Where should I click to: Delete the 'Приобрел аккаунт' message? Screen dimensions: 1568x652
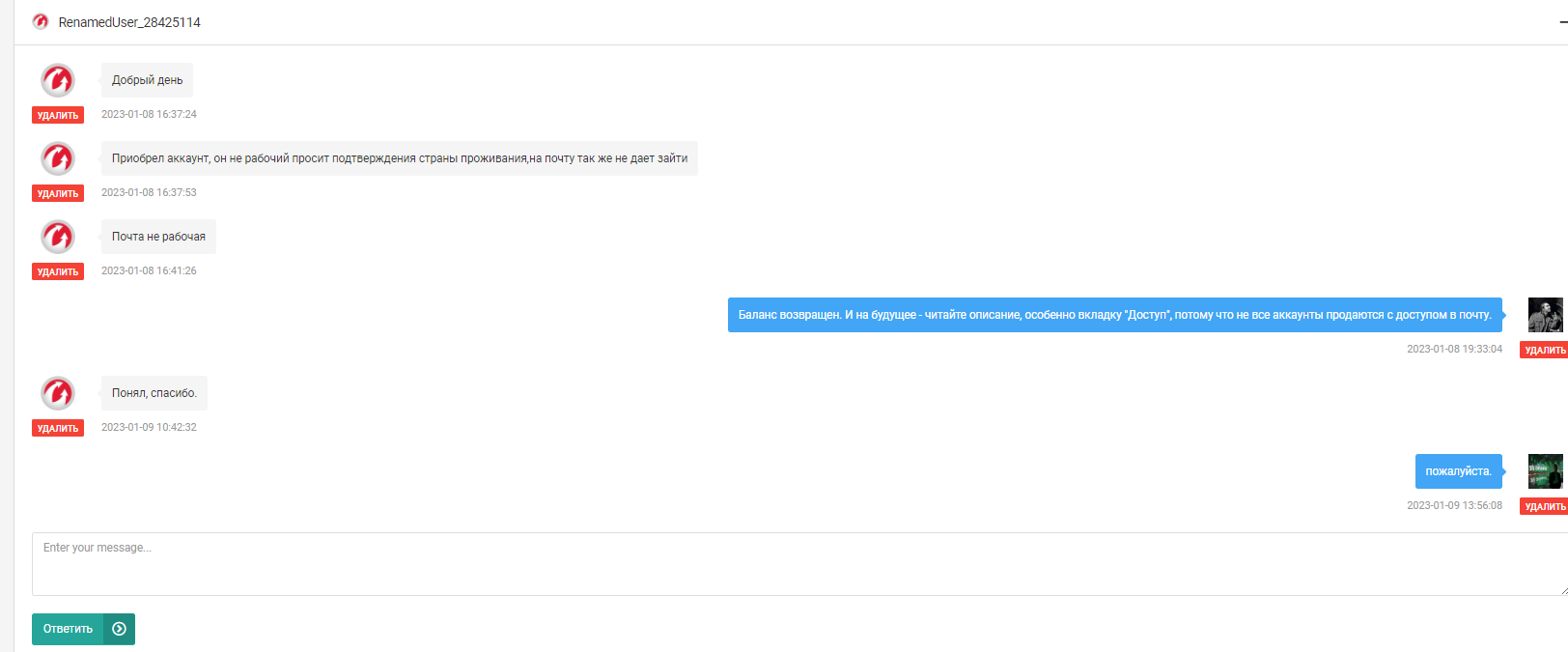[x=58, y=193]
